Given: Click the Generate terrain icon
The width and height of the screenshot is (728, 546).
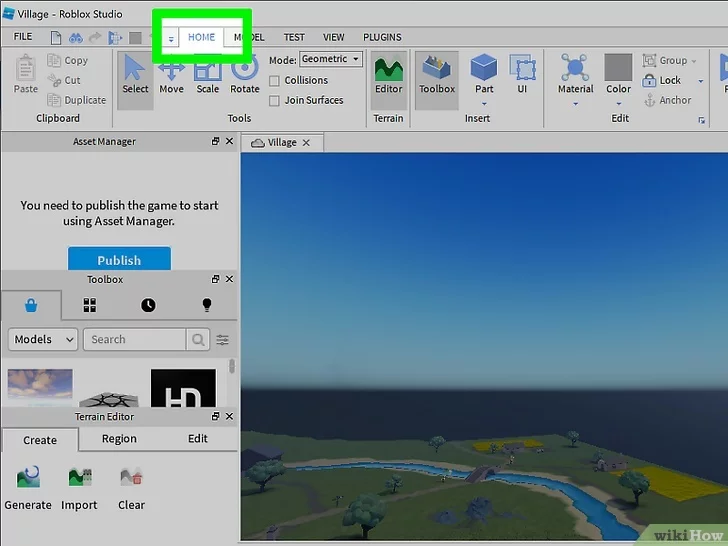Looking at the screenshot, I should click(x=28, y=486).
